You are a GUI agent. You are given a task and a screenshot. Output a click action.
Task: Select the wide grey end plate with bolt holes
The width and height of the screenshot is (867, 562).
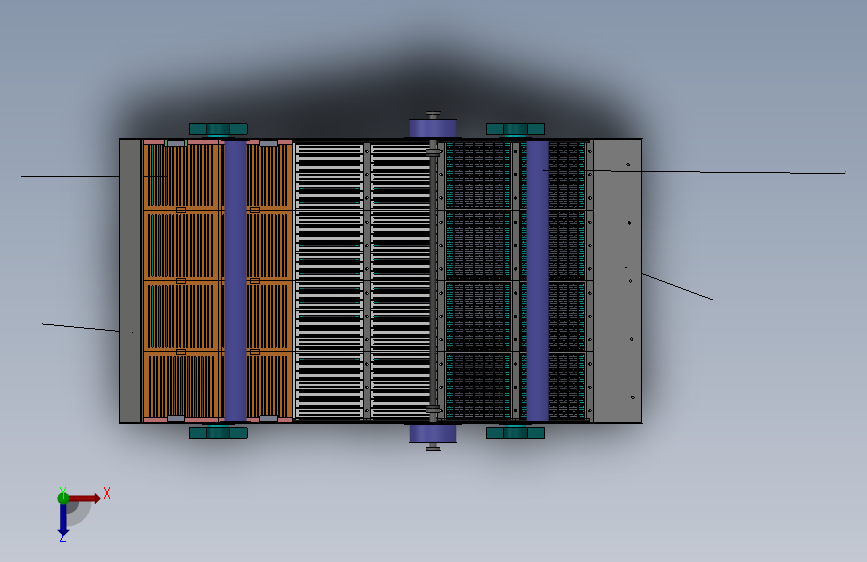coord(617,280)
